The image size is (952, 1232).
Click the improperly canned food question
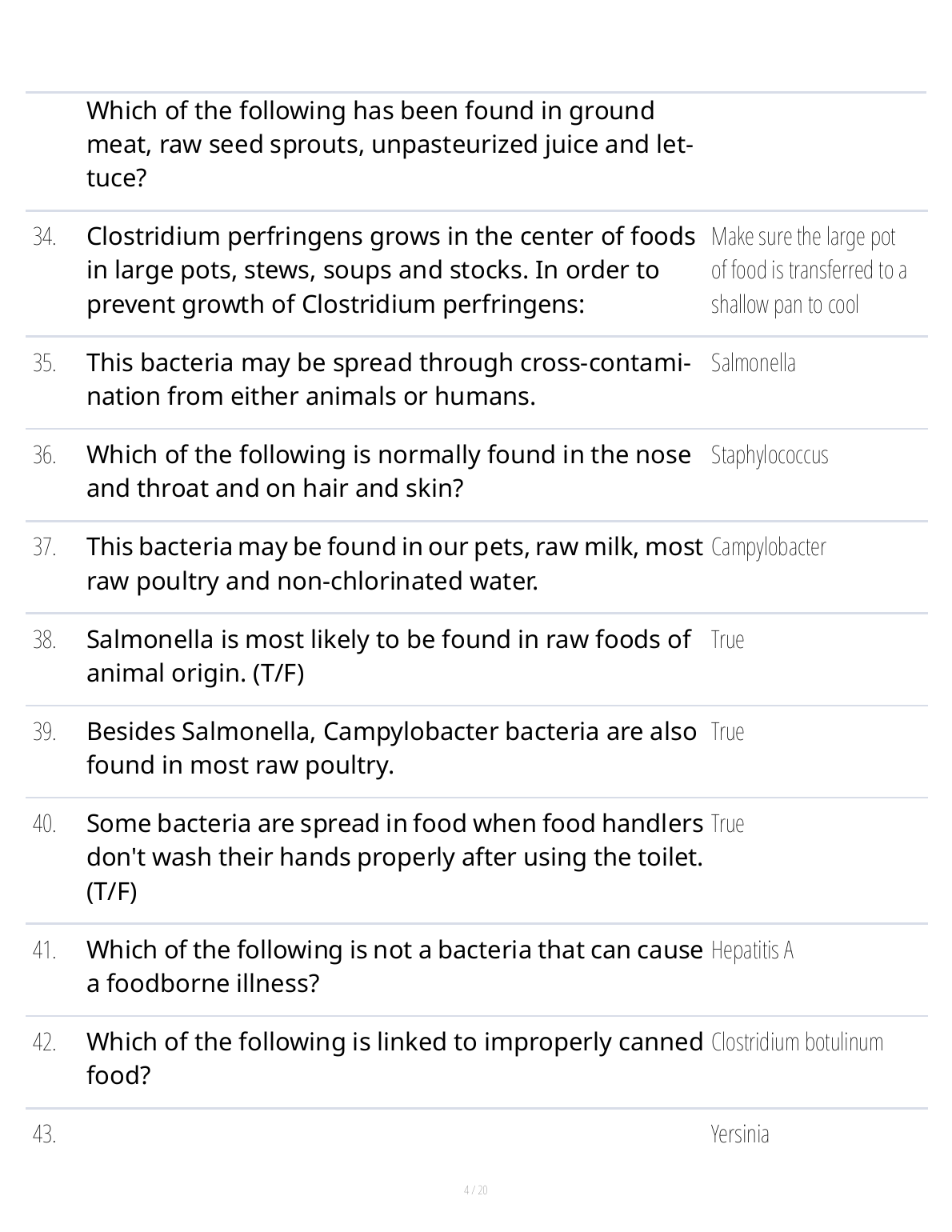click(x=394, y=1058)
